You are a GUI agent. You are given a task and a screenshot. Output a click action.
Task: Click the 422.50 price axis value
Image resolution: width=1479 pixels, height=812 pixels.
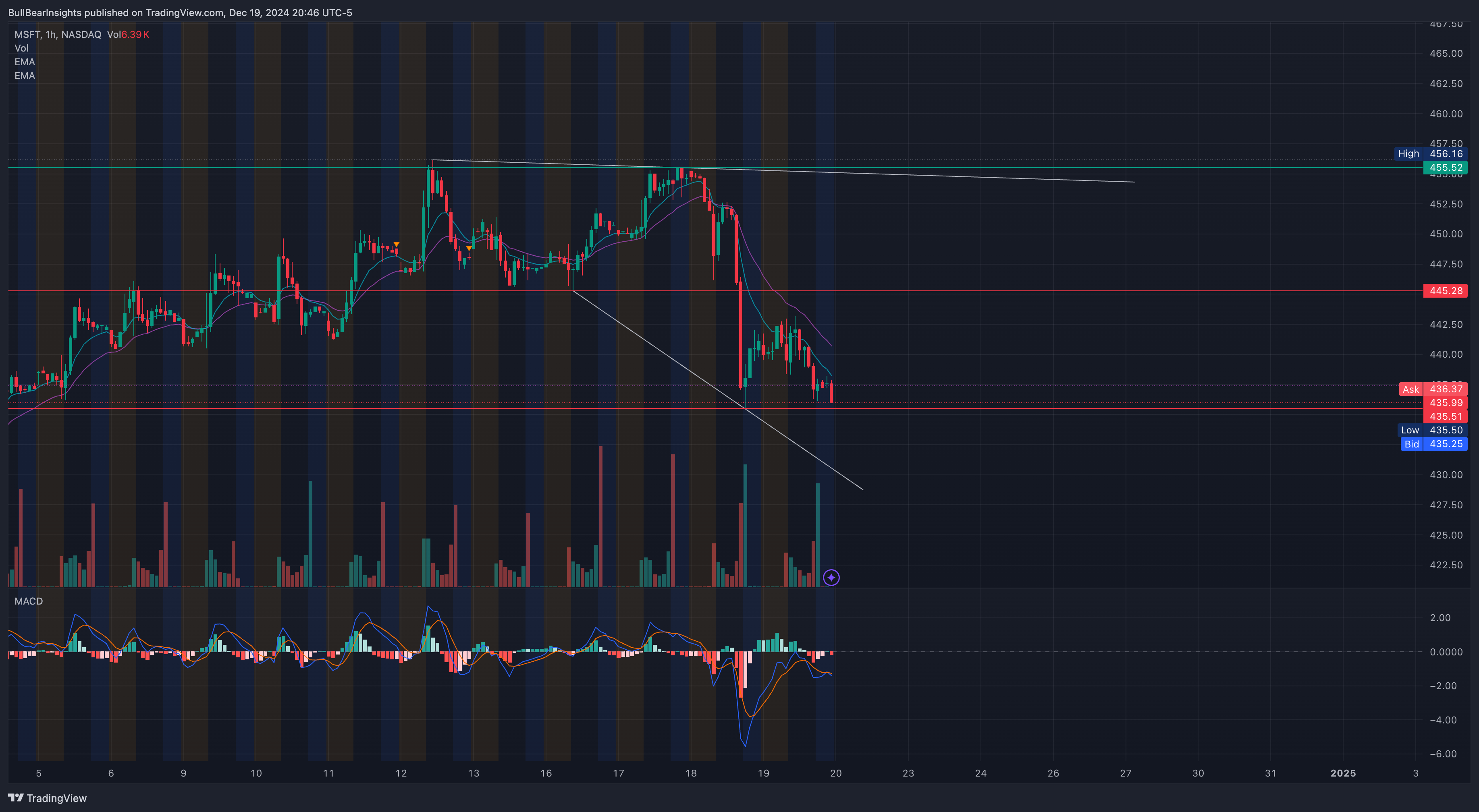tap(1446, 565)
